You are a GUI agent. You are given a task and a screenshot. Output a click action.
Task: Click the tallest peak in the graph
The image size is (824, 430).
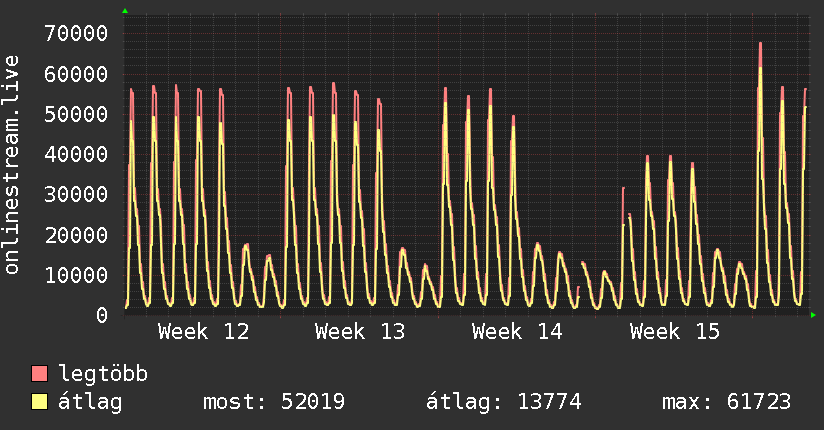tap(760, 44)
